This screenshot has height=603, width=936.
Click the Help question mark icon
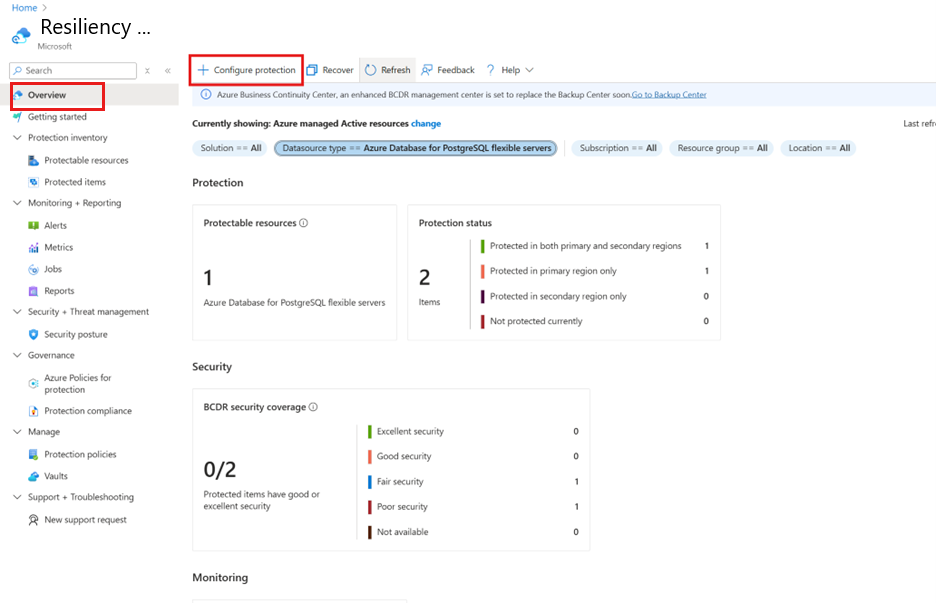click(491, 70)
